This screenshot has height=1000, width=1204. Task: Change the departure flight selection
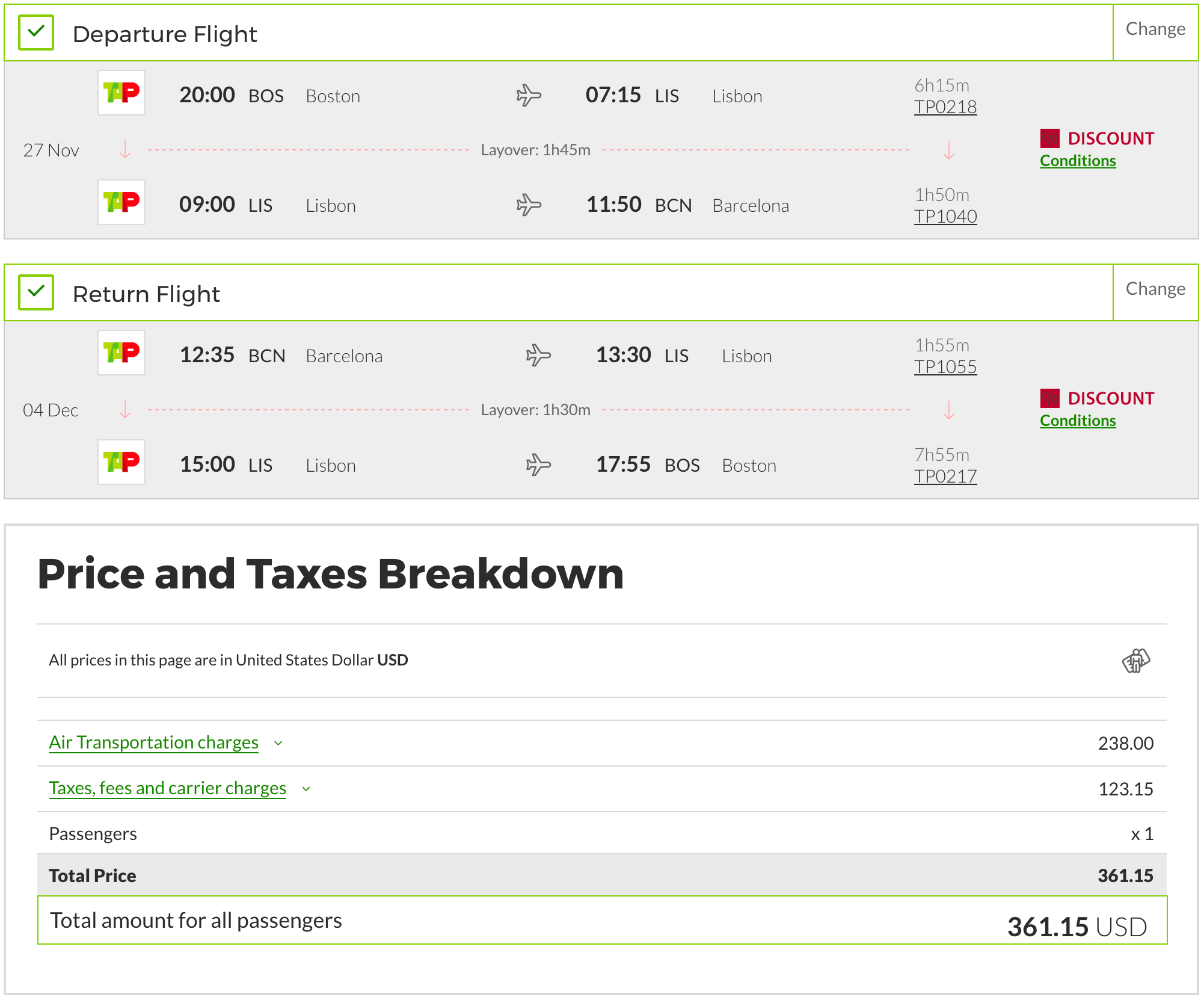coord(1155,29)
